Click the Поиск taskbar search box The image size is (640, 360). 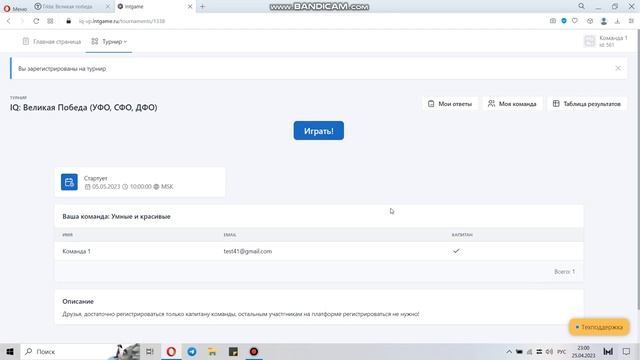click(80, 351)
